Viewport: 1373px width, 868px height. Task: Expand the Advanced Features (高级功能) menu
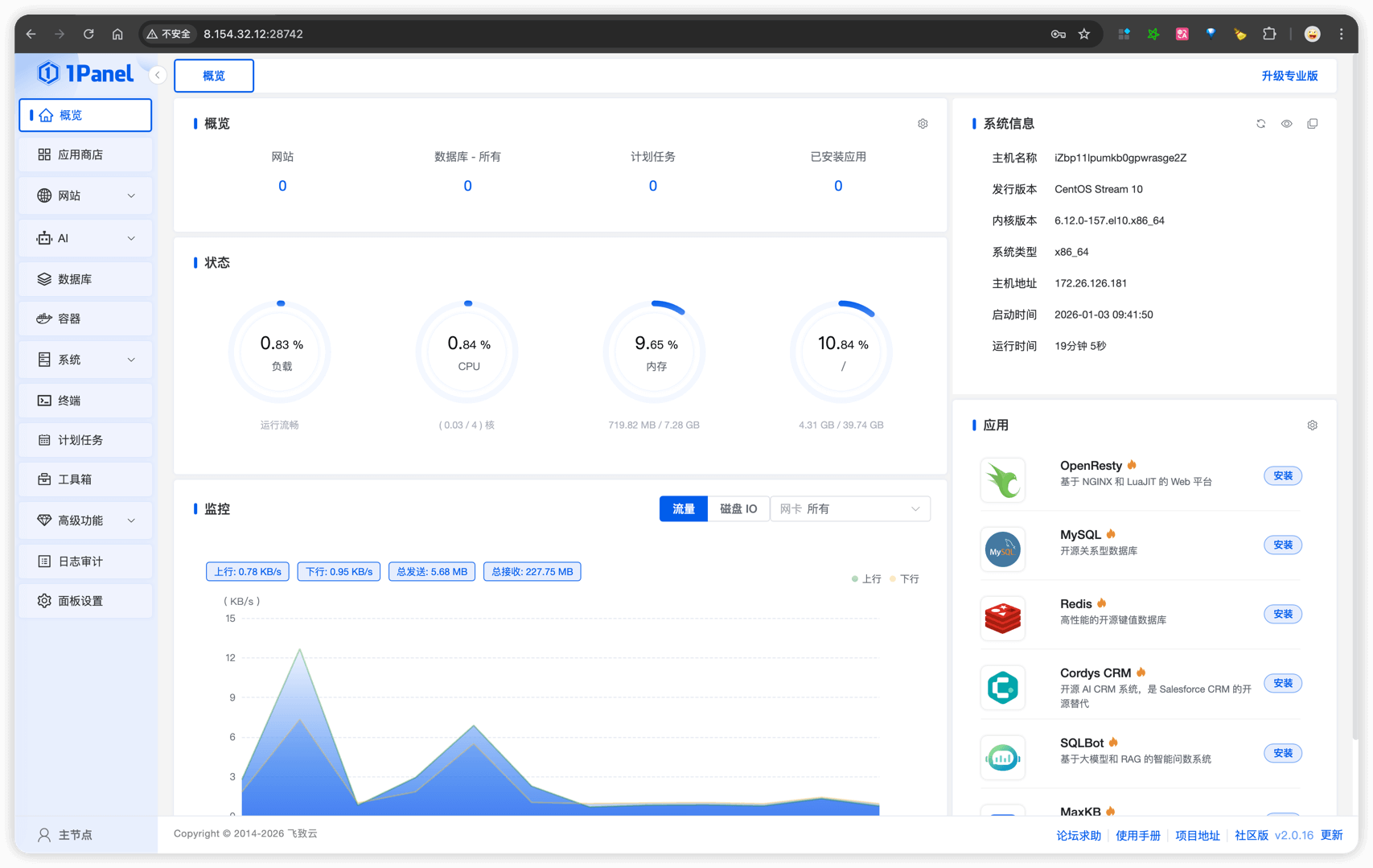coord(85,520)
